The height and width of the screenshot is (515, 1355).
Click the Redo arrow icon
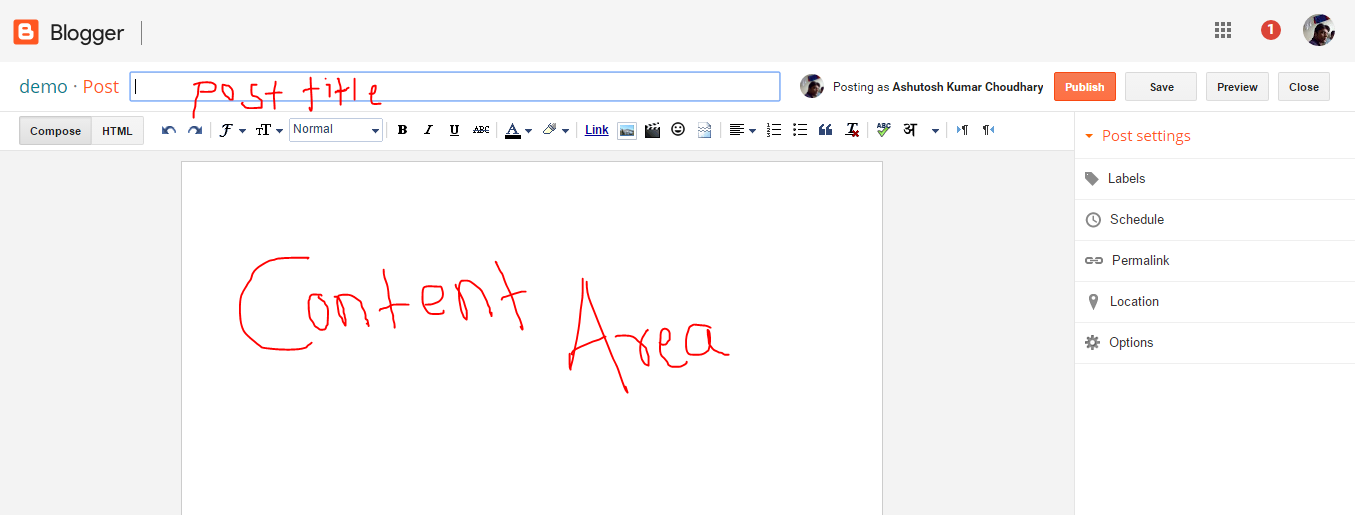tap(195, 130)
